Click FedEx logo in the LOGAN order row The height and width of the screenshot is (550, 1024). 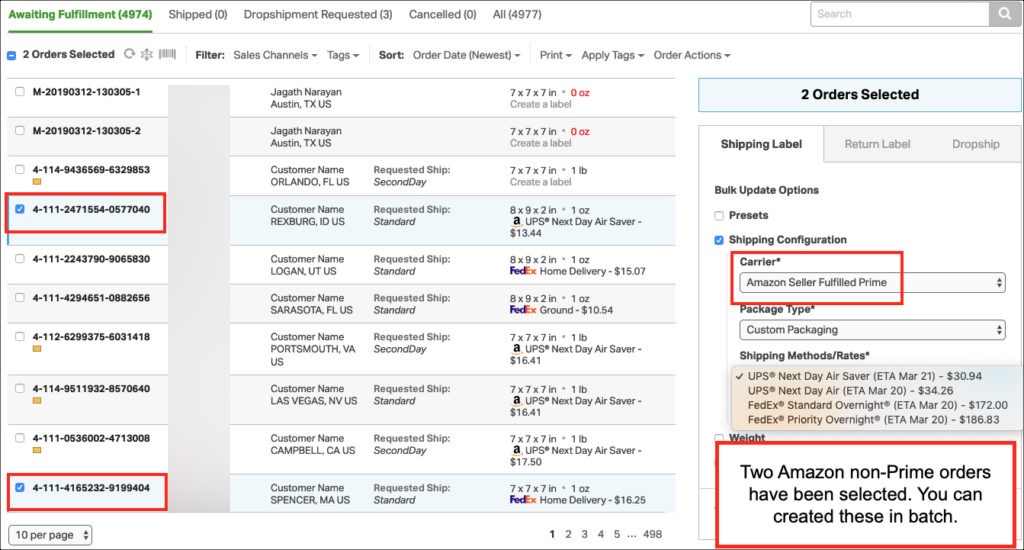click(x=523, y=271)
